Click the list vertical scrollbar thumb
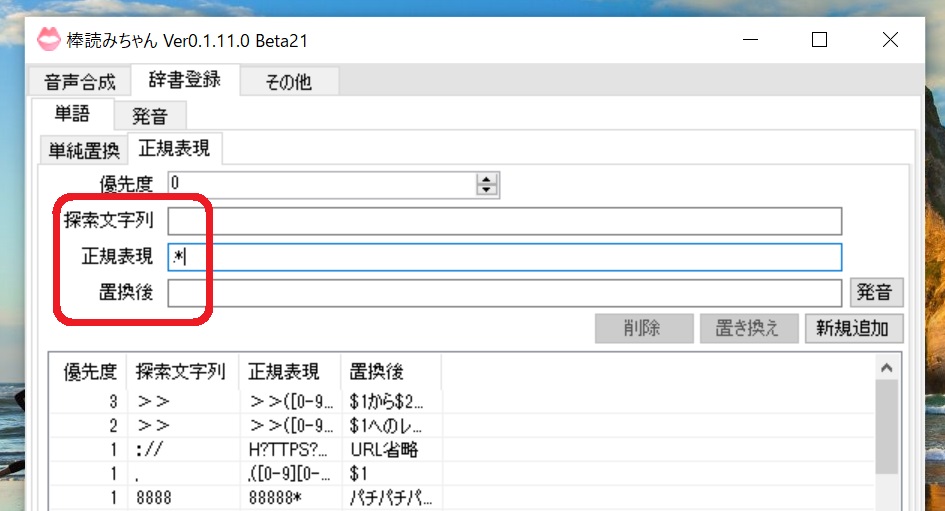The height and width of the screenshot is (511, 945). tap(887, 427)
